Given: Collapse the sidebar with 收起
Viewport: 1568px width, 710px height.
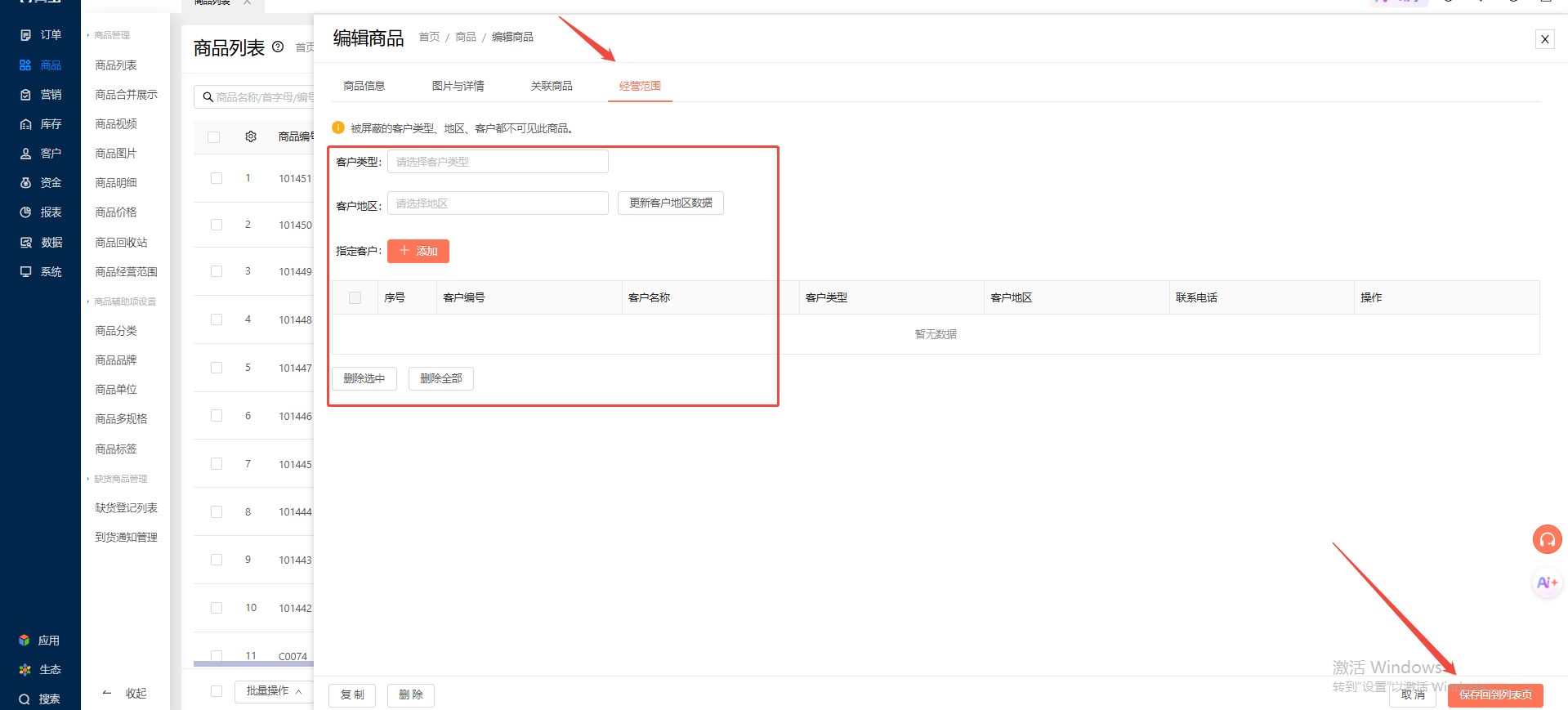Looking at the screenshot, I should tap(125, 694).
